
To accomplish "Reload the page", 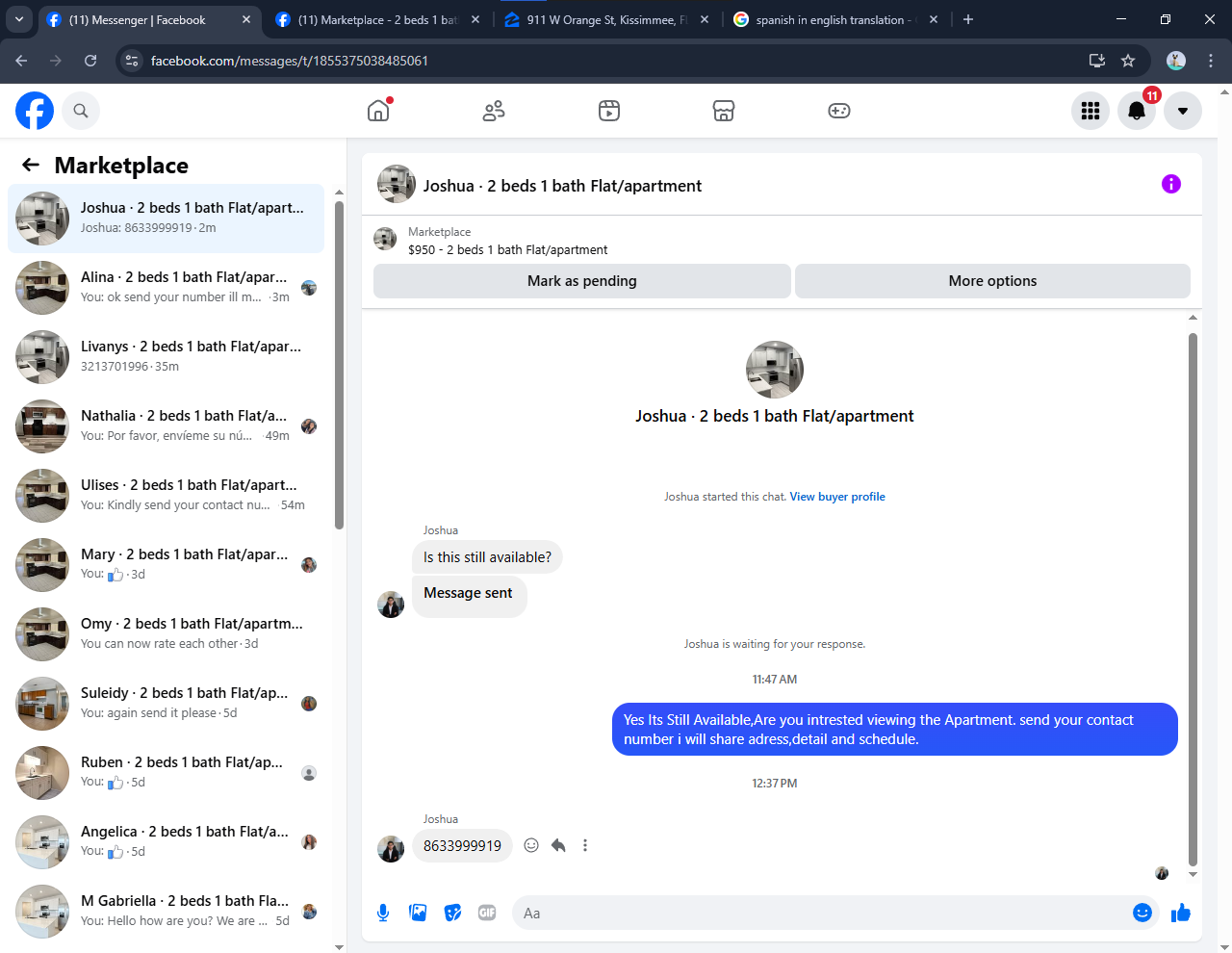I will click(x=90, y=61).
